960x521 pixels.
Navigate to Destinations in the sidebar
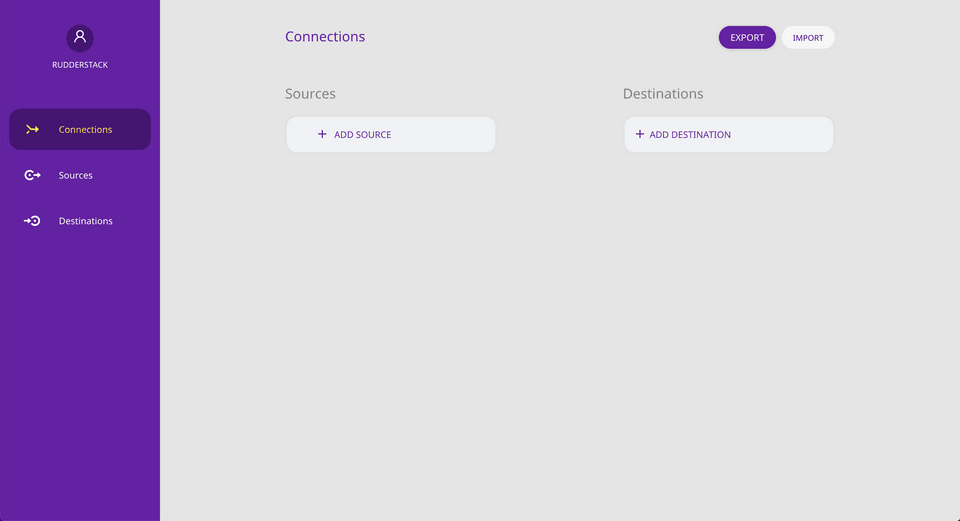[x=86, y=221]
